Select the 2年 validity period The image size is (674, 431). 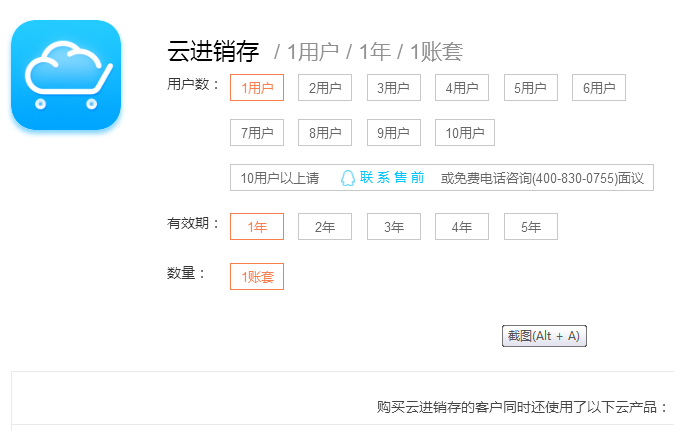click(x=325, y=226)
